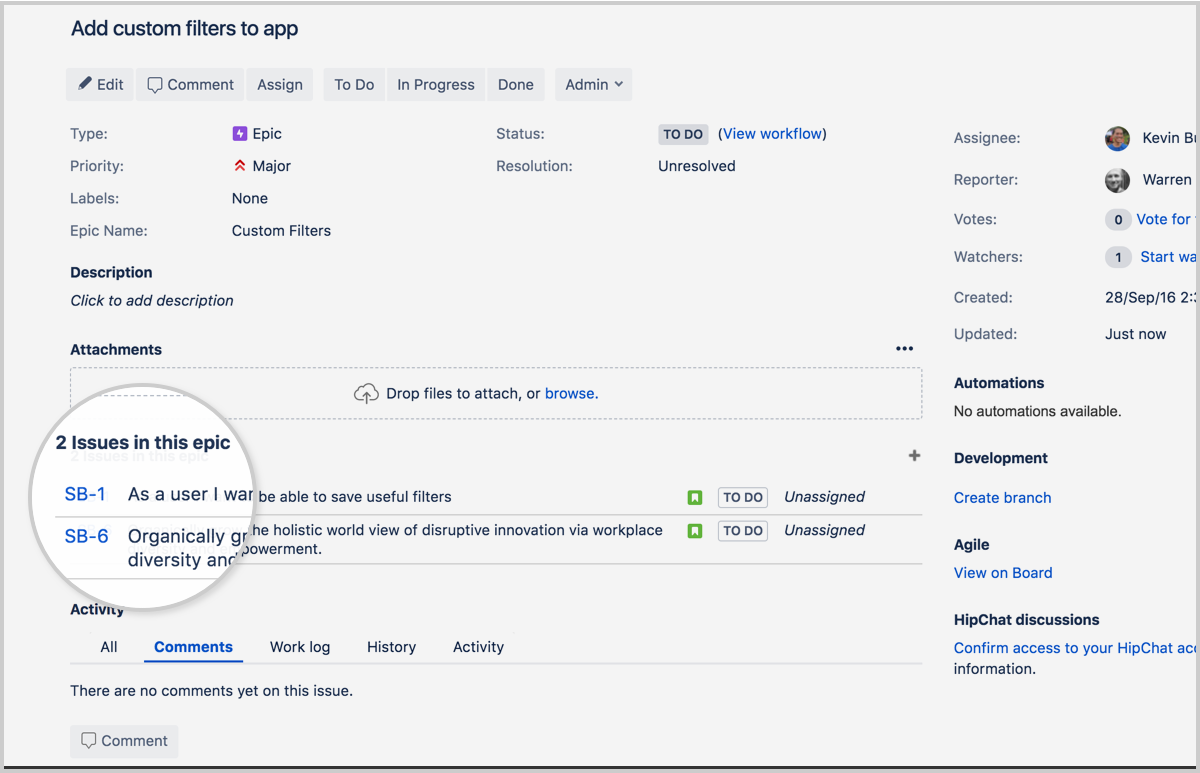
Task: Open the View workflow link
Action: click(x=772, y=133)
